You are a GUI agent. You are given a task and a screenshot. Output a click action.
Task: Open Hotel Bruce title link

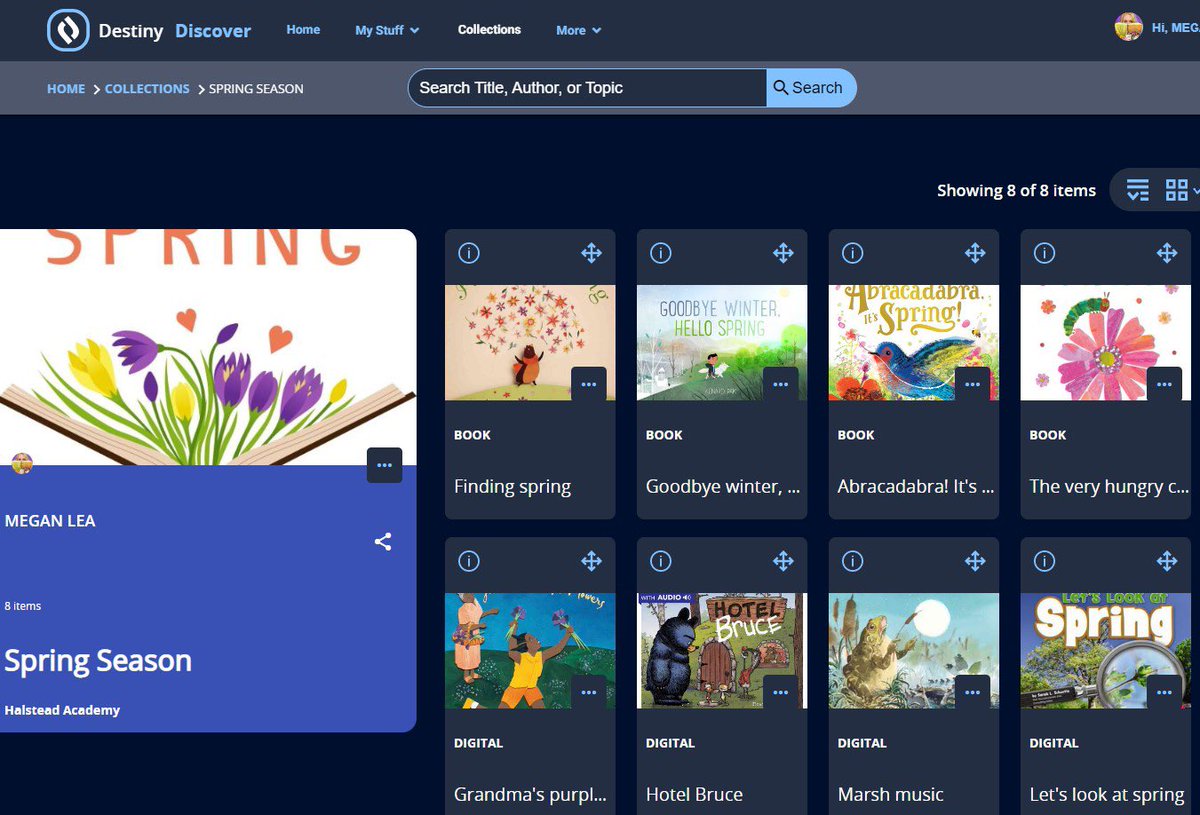click(x=694, y=795)
